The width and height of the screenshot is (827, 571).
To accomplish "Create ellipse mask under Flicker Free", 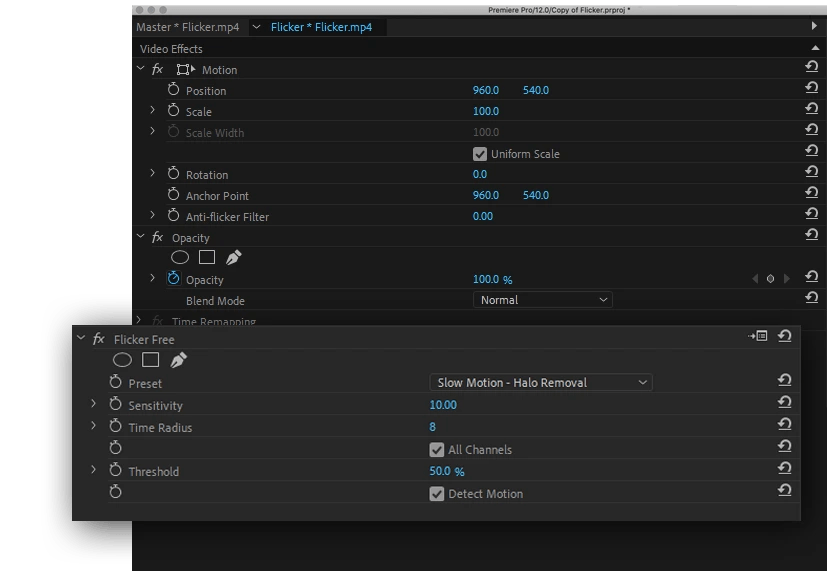I will tap(122, 360).
